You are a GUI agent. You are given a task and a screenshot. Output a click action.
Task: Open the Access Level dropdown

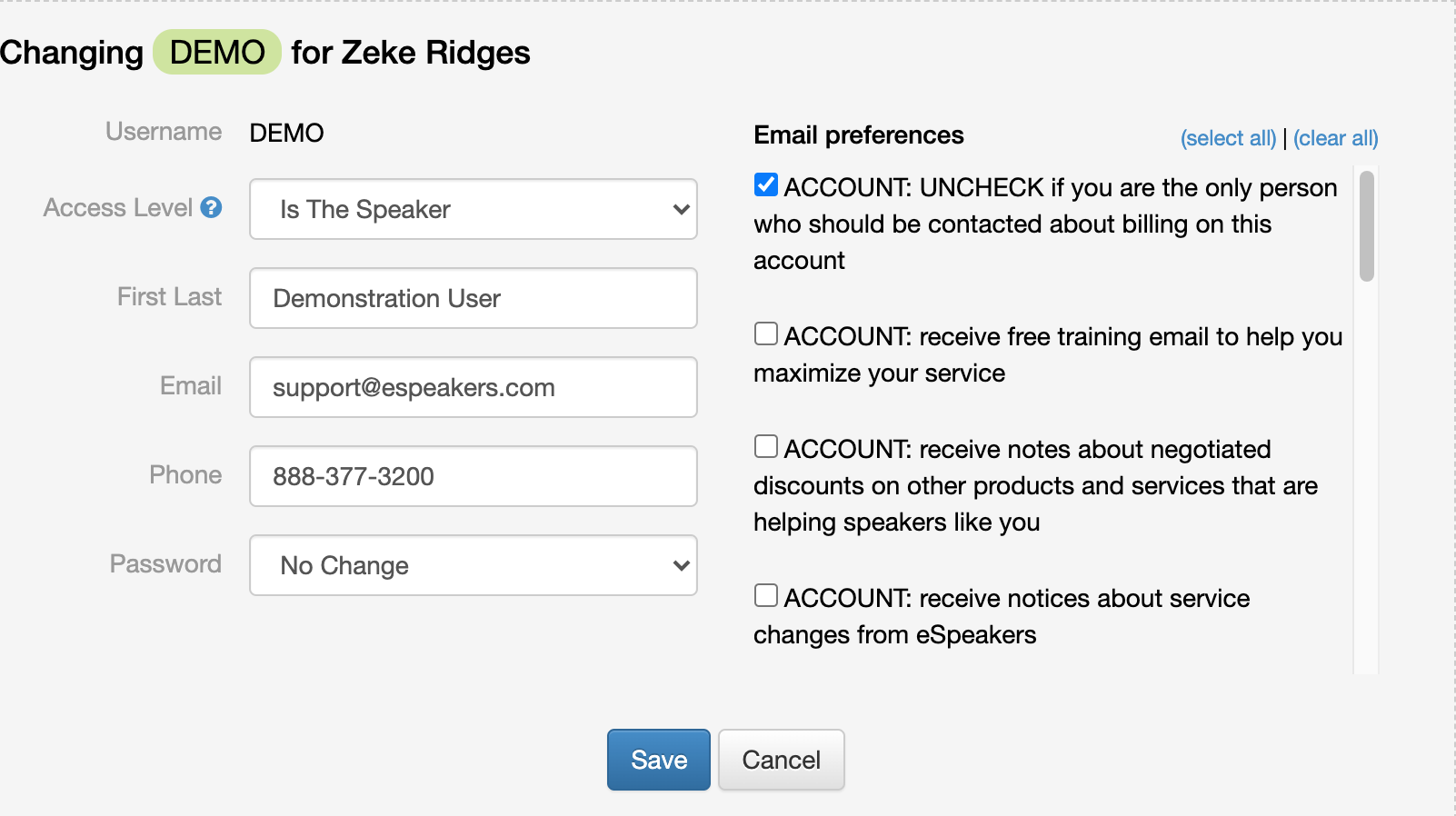(x=473, y=209)
